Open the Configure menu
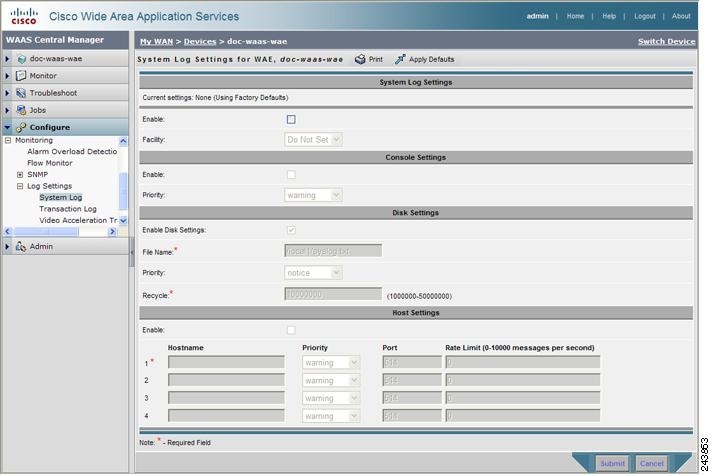 (50, 128)
